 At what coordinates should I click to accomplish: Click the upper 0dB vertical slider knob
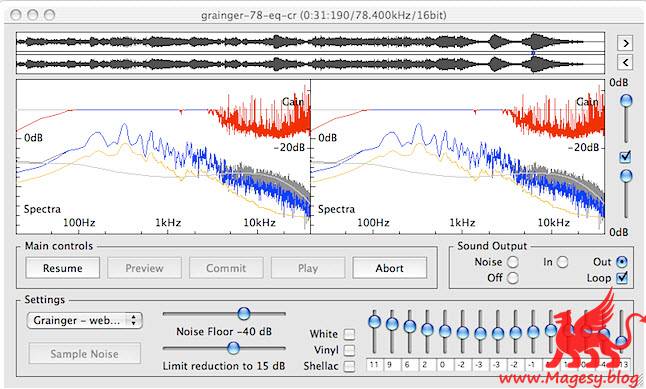pyautogui.click(x=626, y=101)
